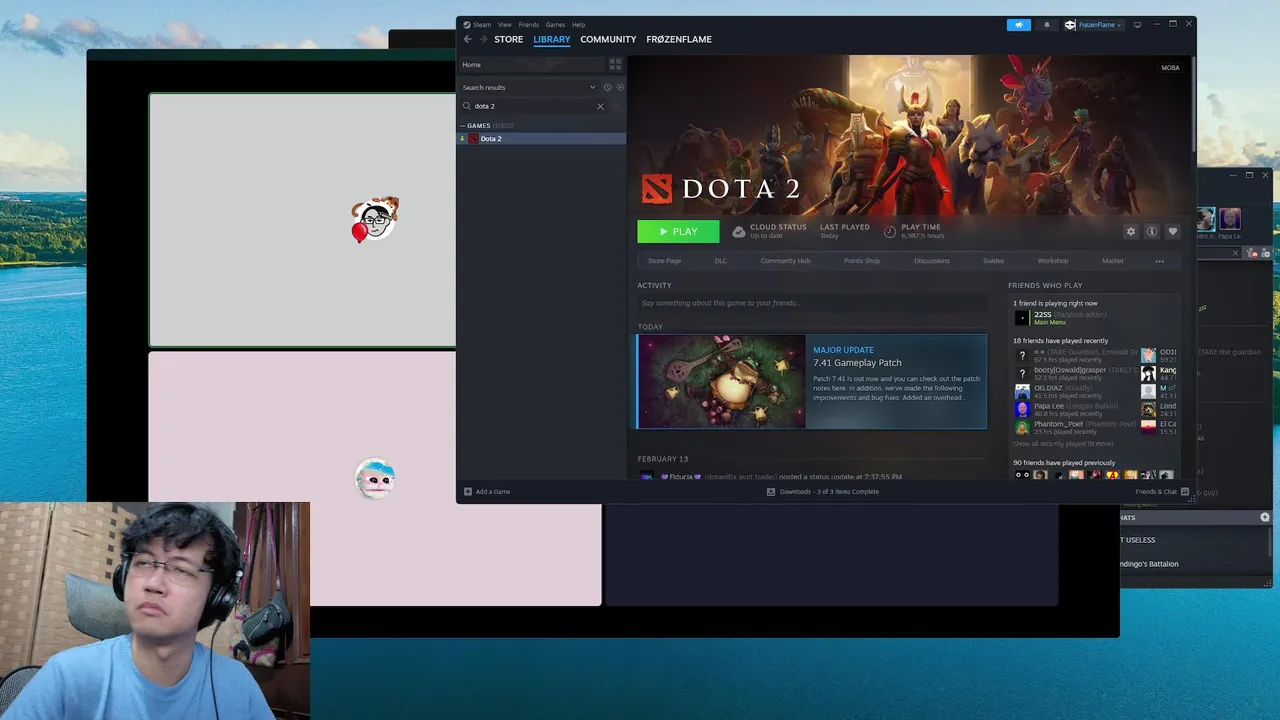This screenshot has width=1280, height=720.
Task: Open the Friends & Chat icon
Action: (1185, 492)
